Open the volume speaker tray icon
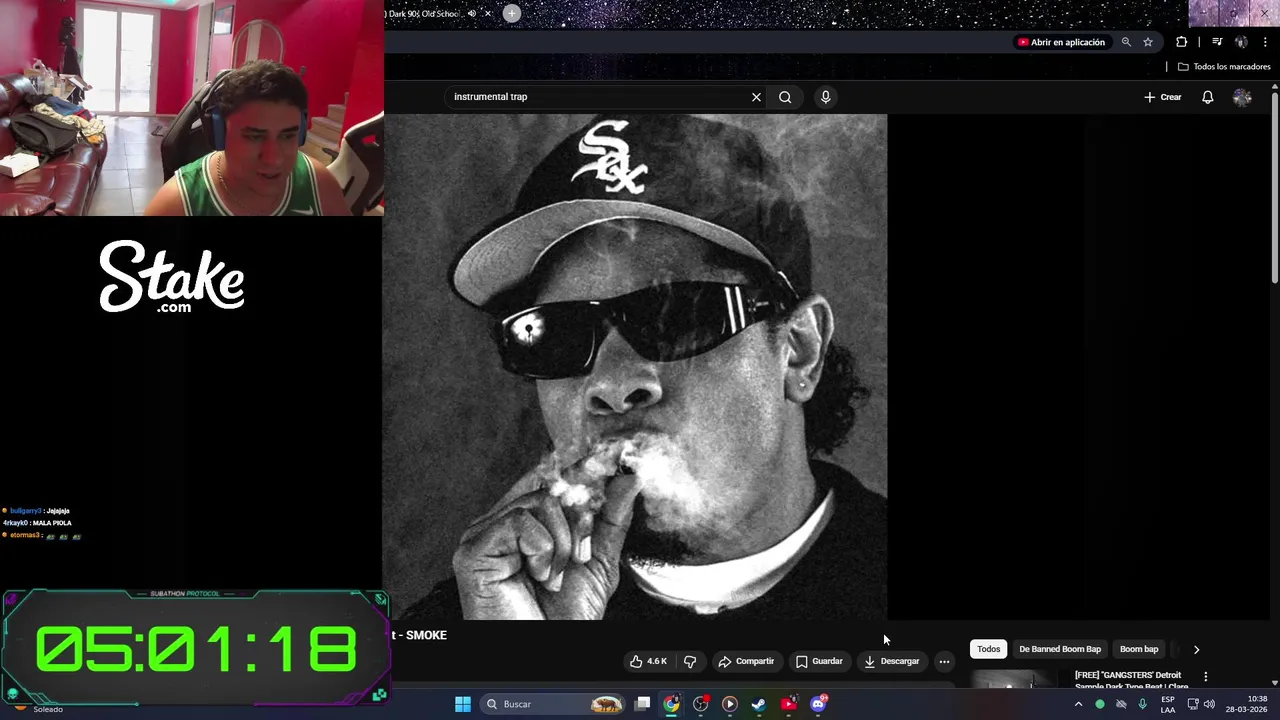The image size is (1280, 720). [x=1209, y=704]
